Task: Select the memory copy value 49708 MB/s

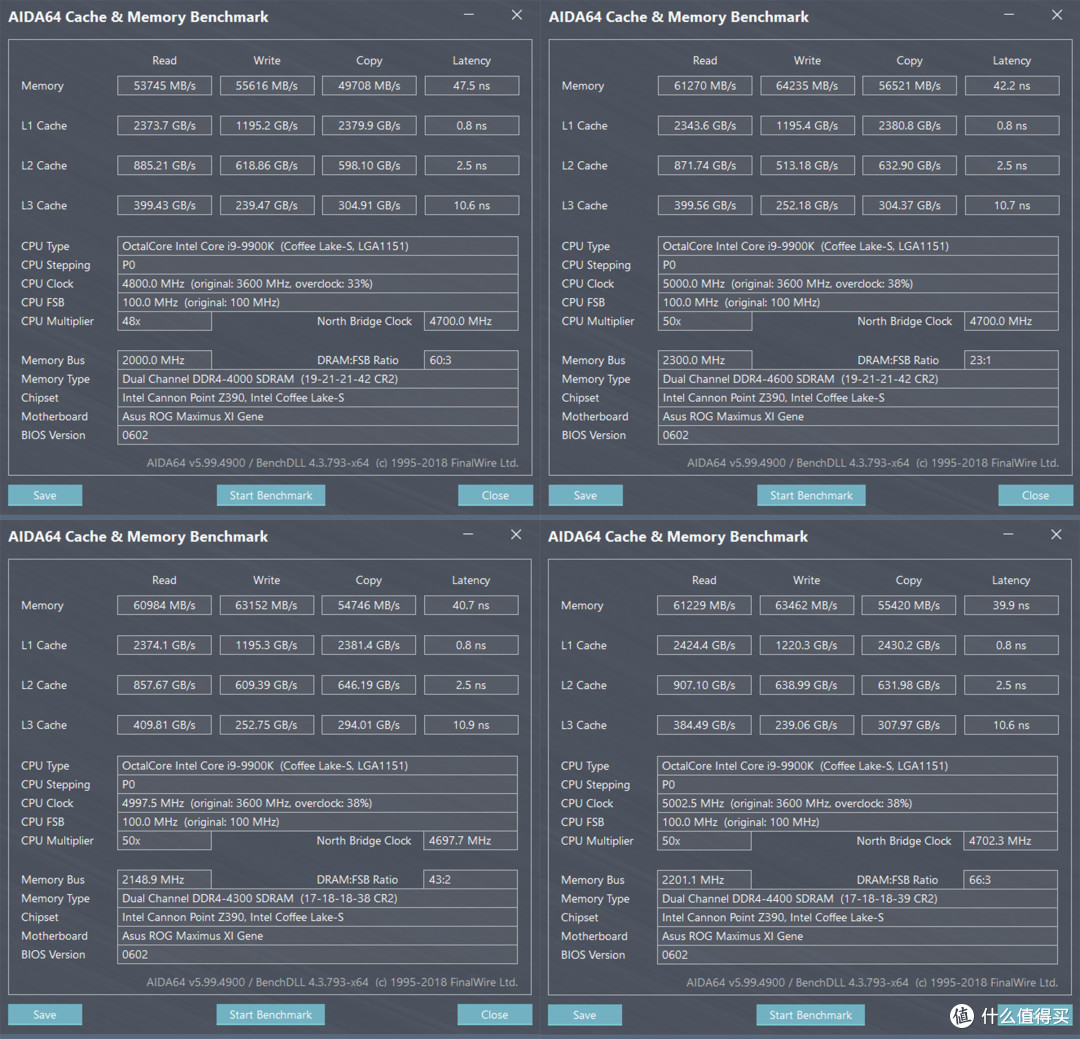Action: click(x=369, y=86)
